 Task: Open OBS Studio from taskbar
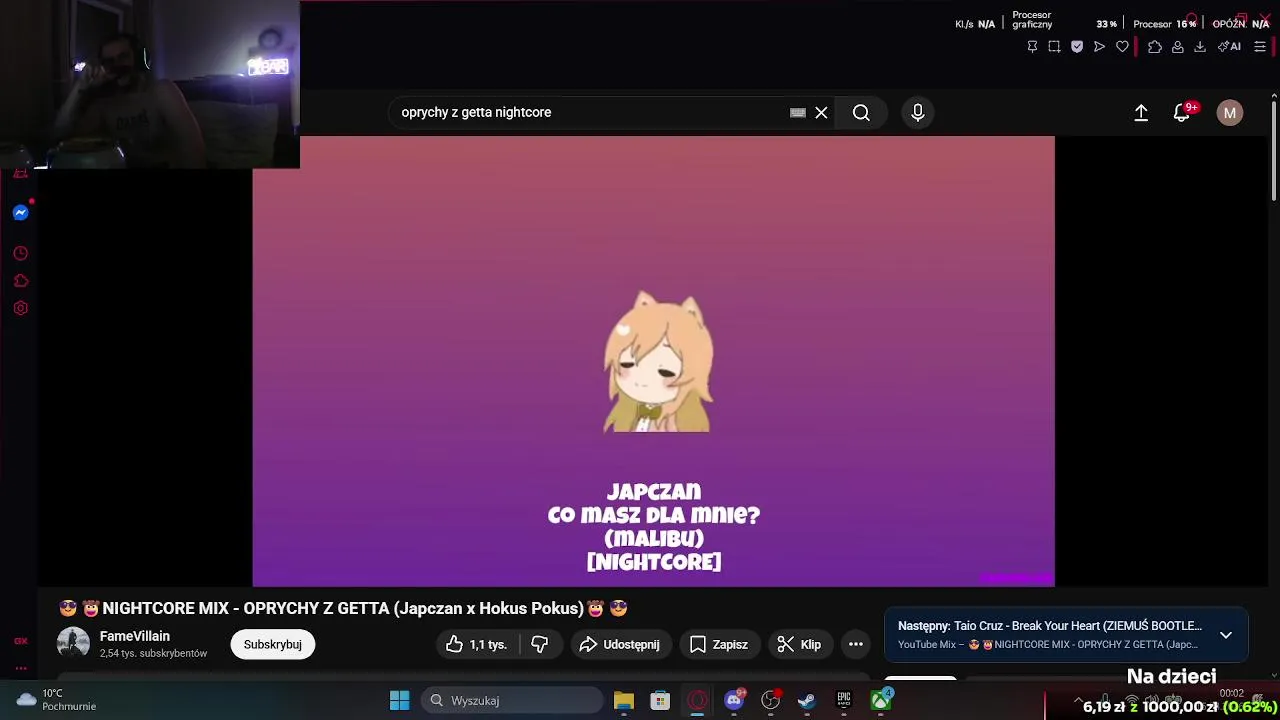pyautogui.click(x=770, y=701)
